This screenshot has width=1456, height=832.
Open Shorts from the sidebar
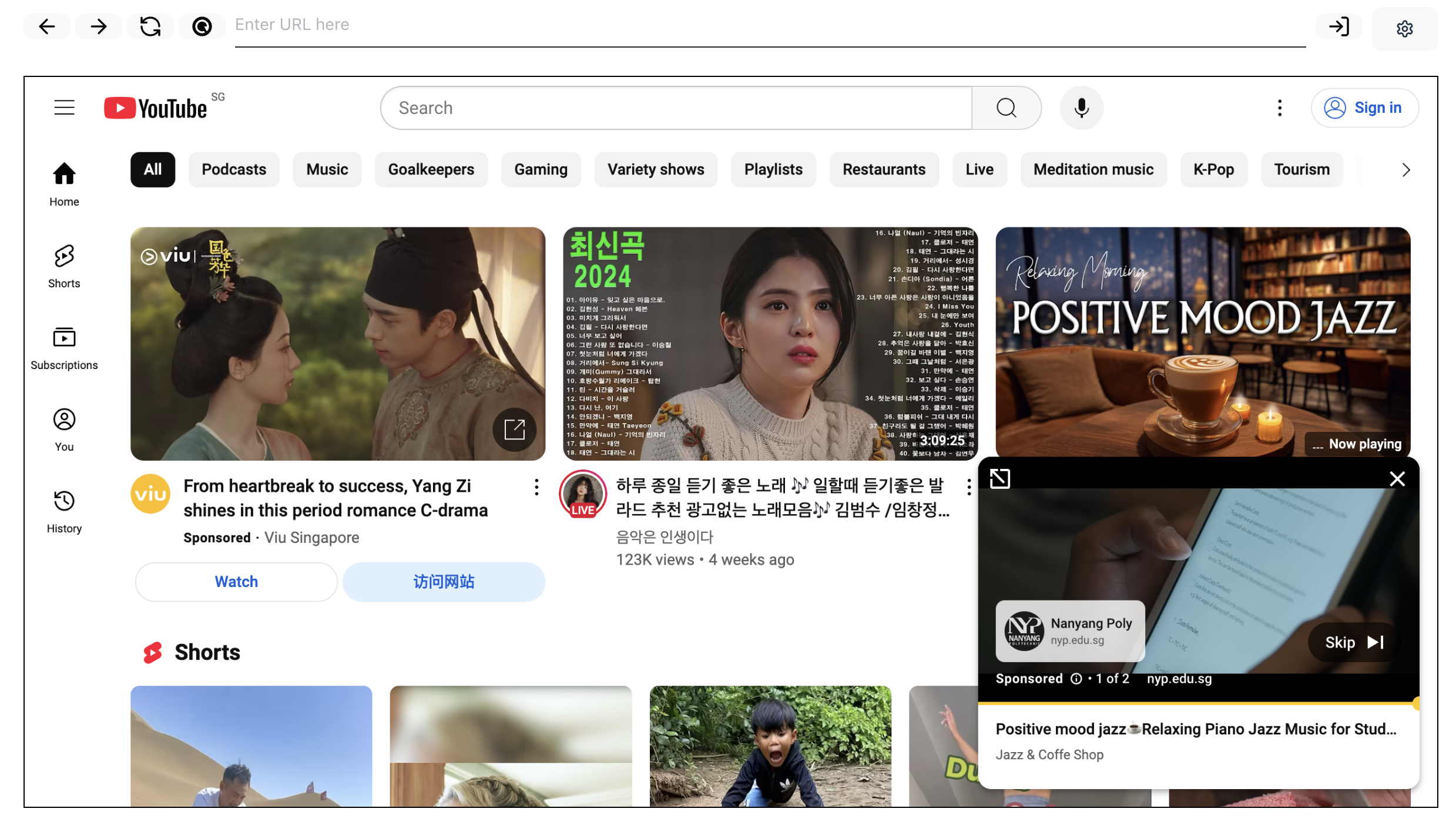(x=64, y=267)
